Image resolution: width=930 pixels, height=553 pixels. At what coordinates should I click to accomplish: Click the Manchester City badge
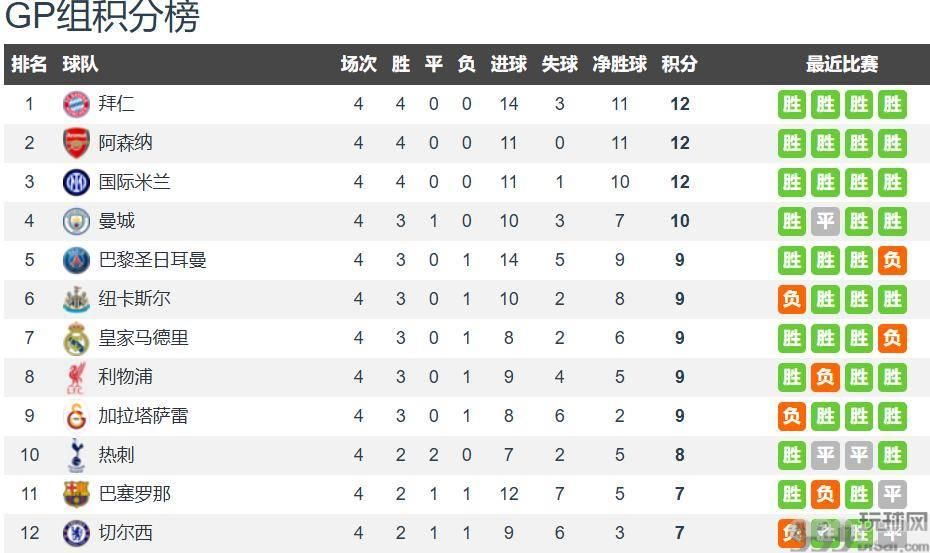[x=76, y=221]
